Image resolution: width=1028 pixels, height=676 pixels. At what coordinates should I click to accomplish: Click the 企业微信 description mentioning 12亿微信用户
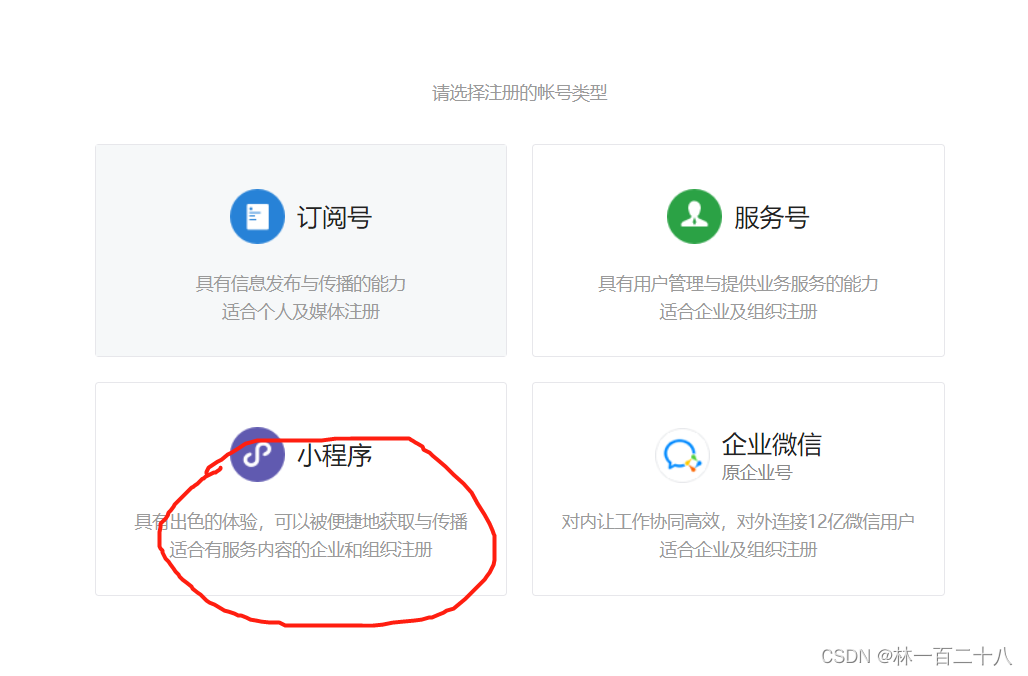pyautogui.click(x=738, y=522)
